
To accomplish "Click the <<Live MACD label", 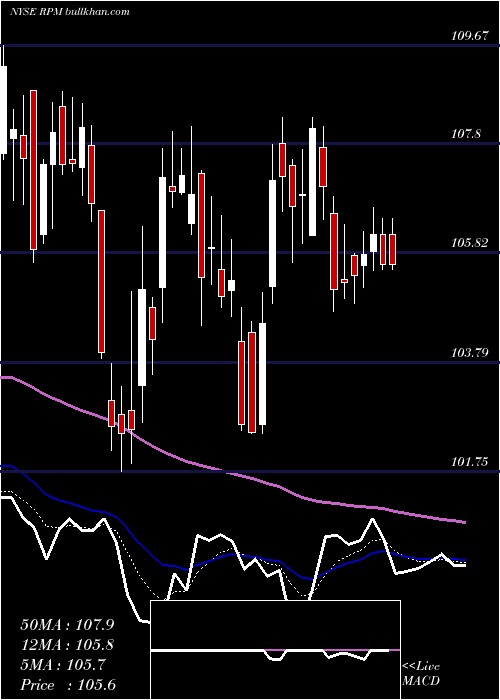I will point(421,674).
